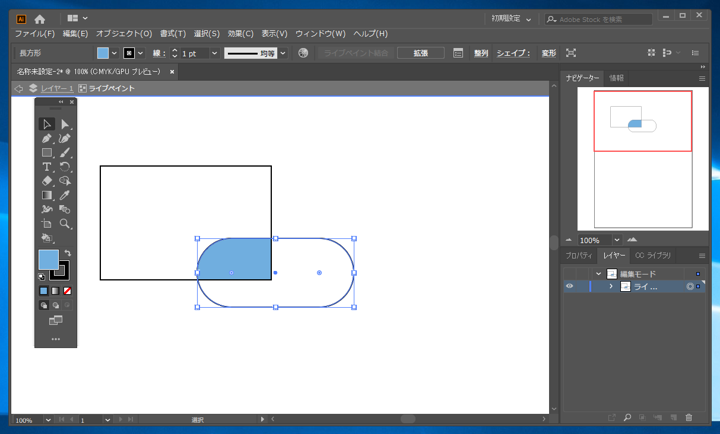Open the stroke weight dropdown

(214, 53)
